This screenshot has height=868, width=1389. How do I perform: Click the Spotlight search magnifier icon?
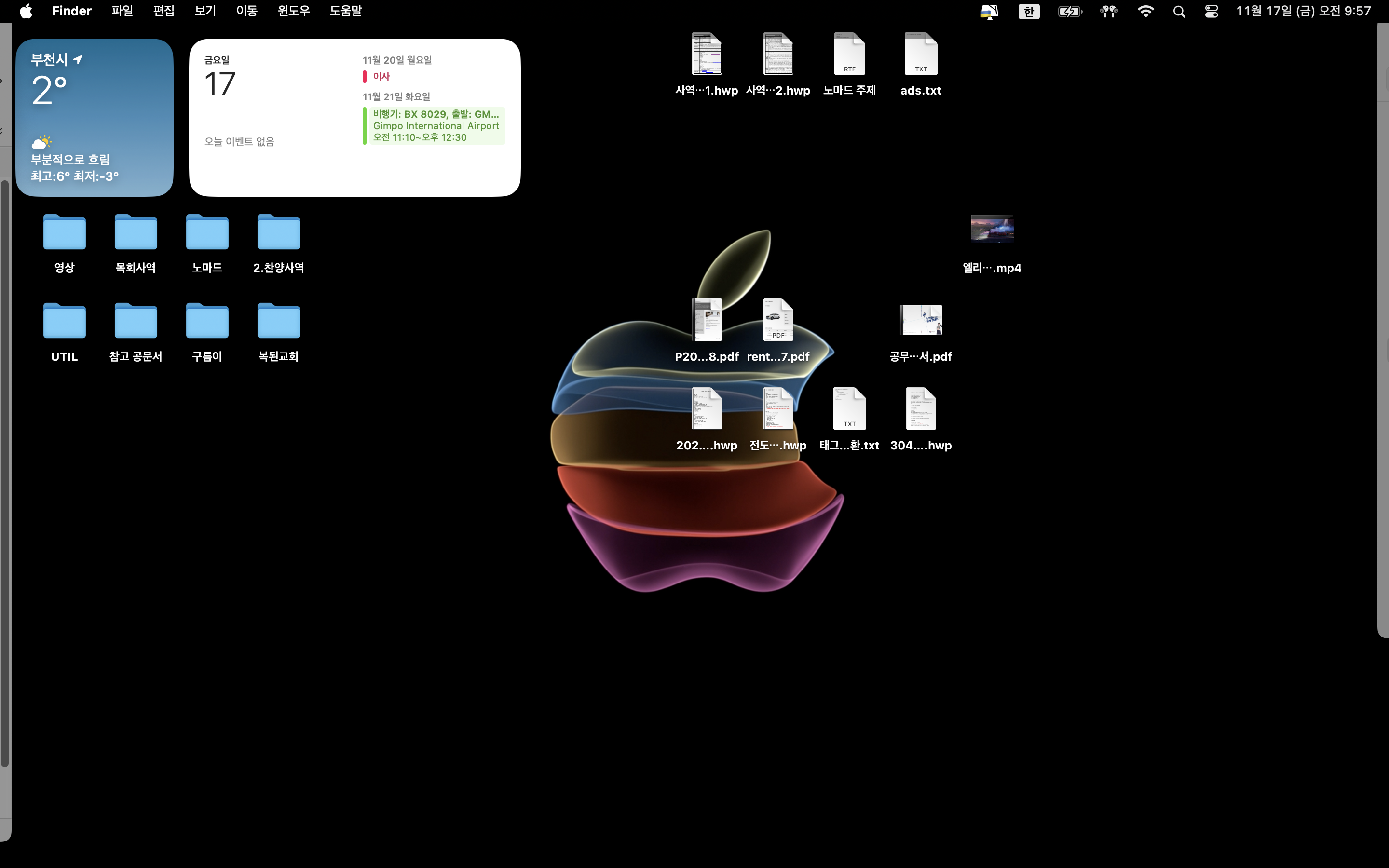pos(1179,12)
